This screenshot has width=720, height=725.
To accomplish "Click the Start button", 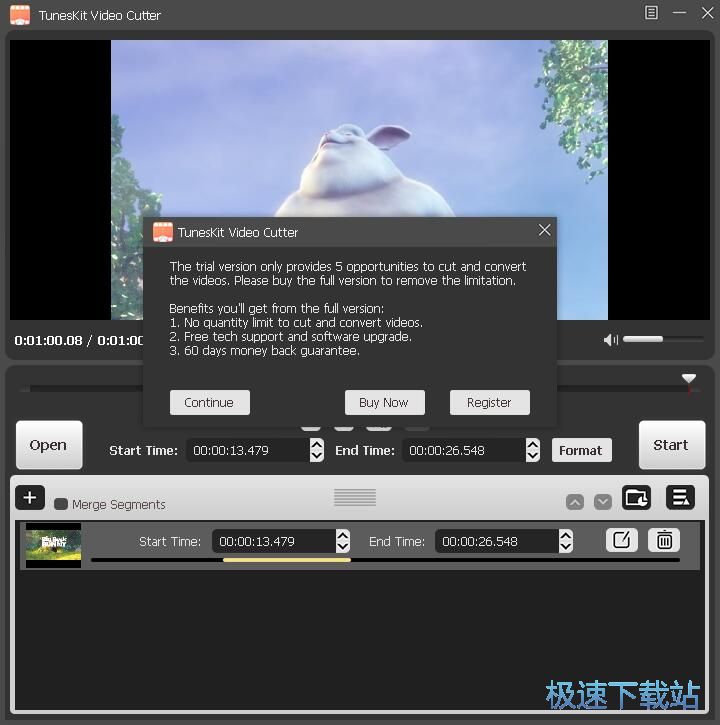I will [671, 445].
